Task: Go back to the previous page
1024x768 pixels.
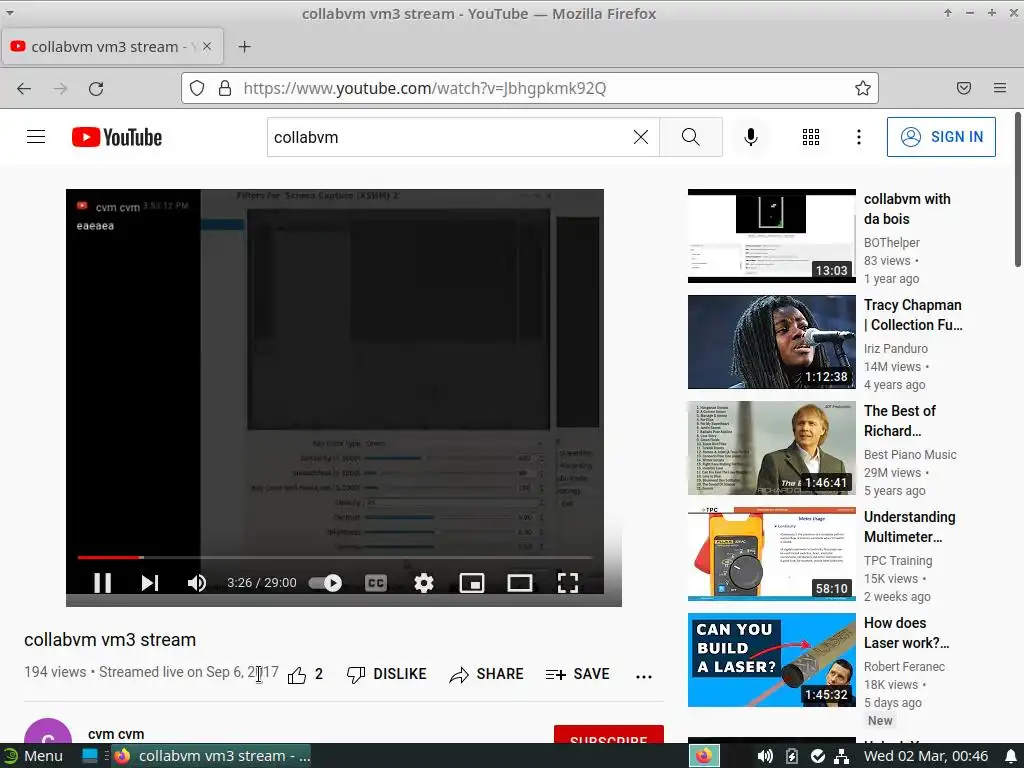Action: (x=24, y=88)
